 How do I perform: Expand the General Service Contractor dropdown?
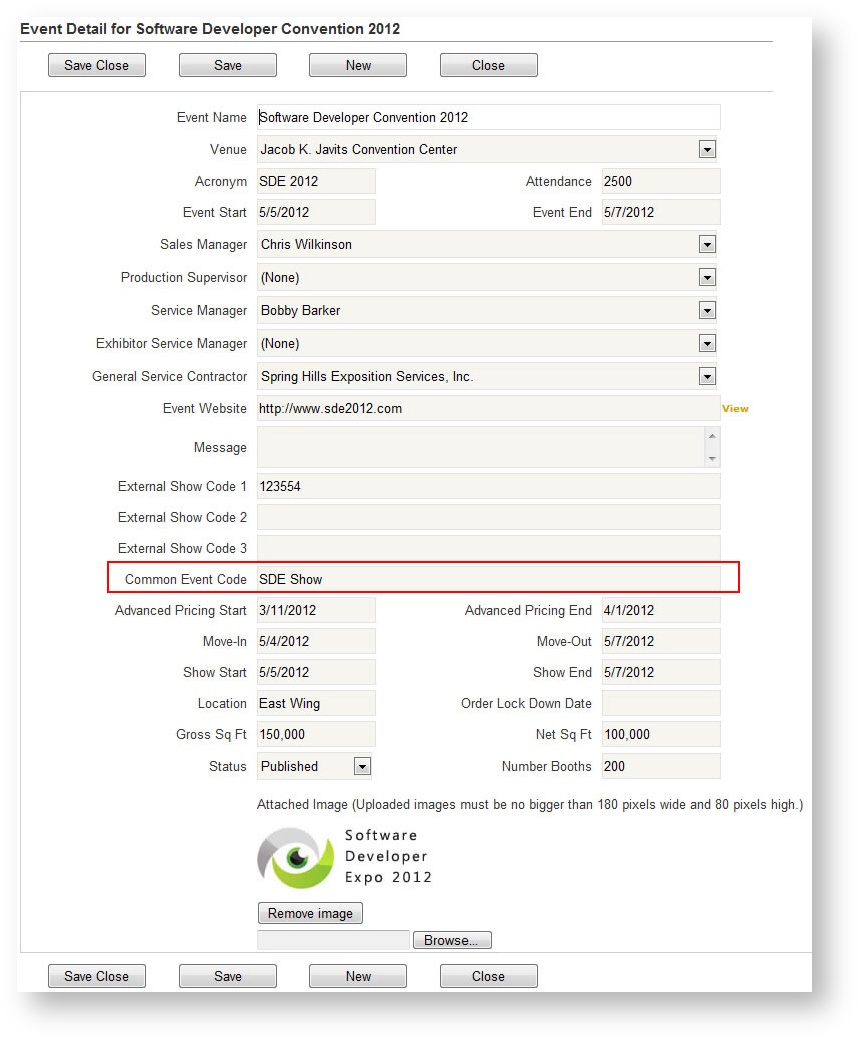708,376
